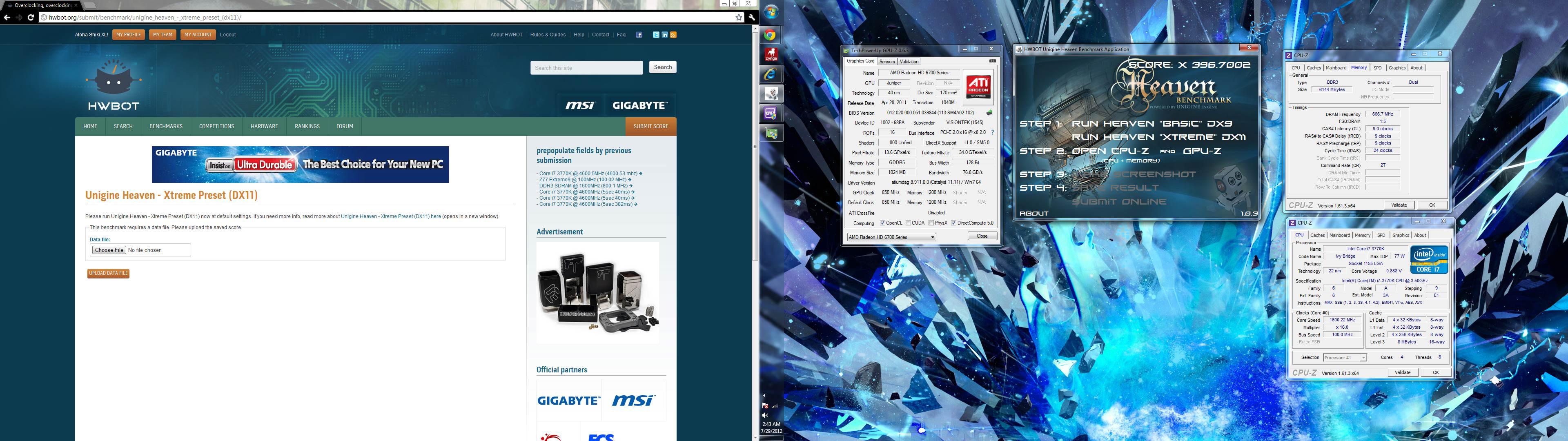Open HWBOT Heaven app taskbar icon
The image size is (1568, 441).
tap(771, 94)
